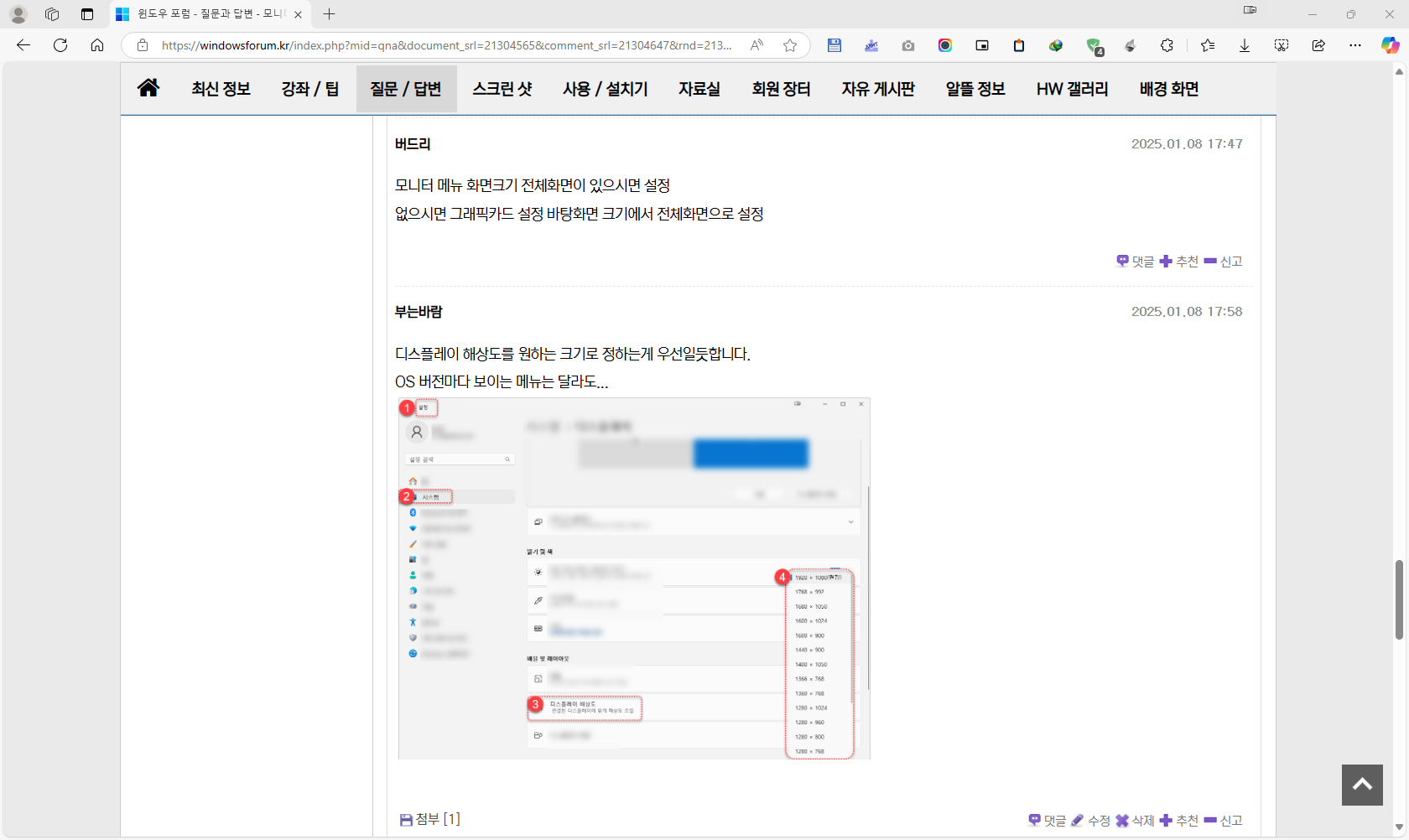Open the HW 갤러리 menu
1409x840 pixels.
coord(1072,89)
